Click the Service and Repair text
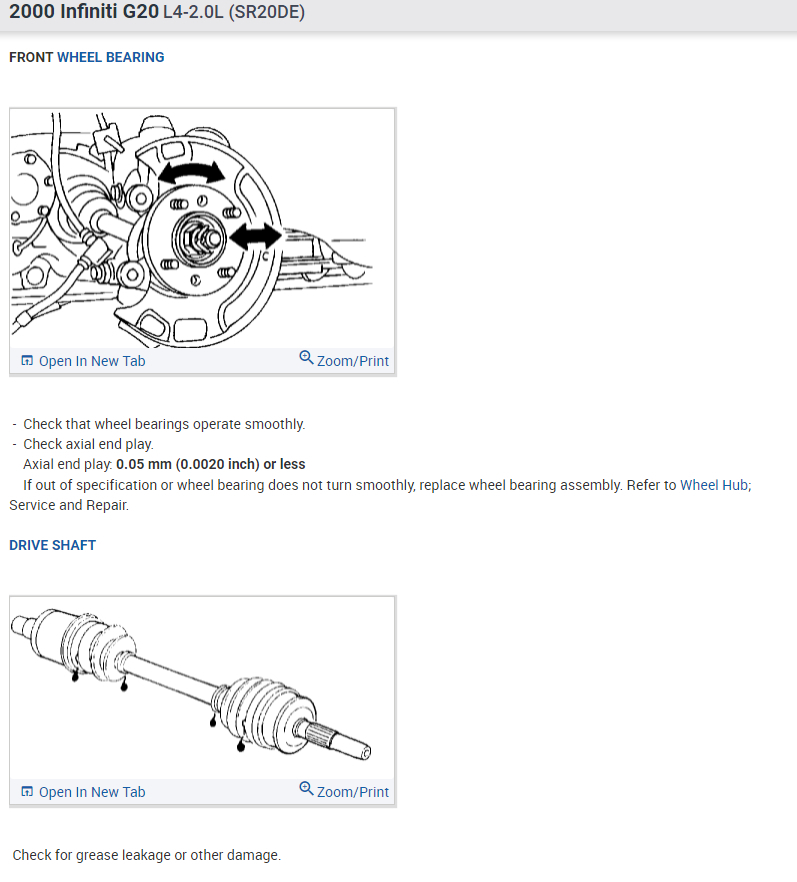The height and width of the screenshot is (882, 797). tap(69, 505)
